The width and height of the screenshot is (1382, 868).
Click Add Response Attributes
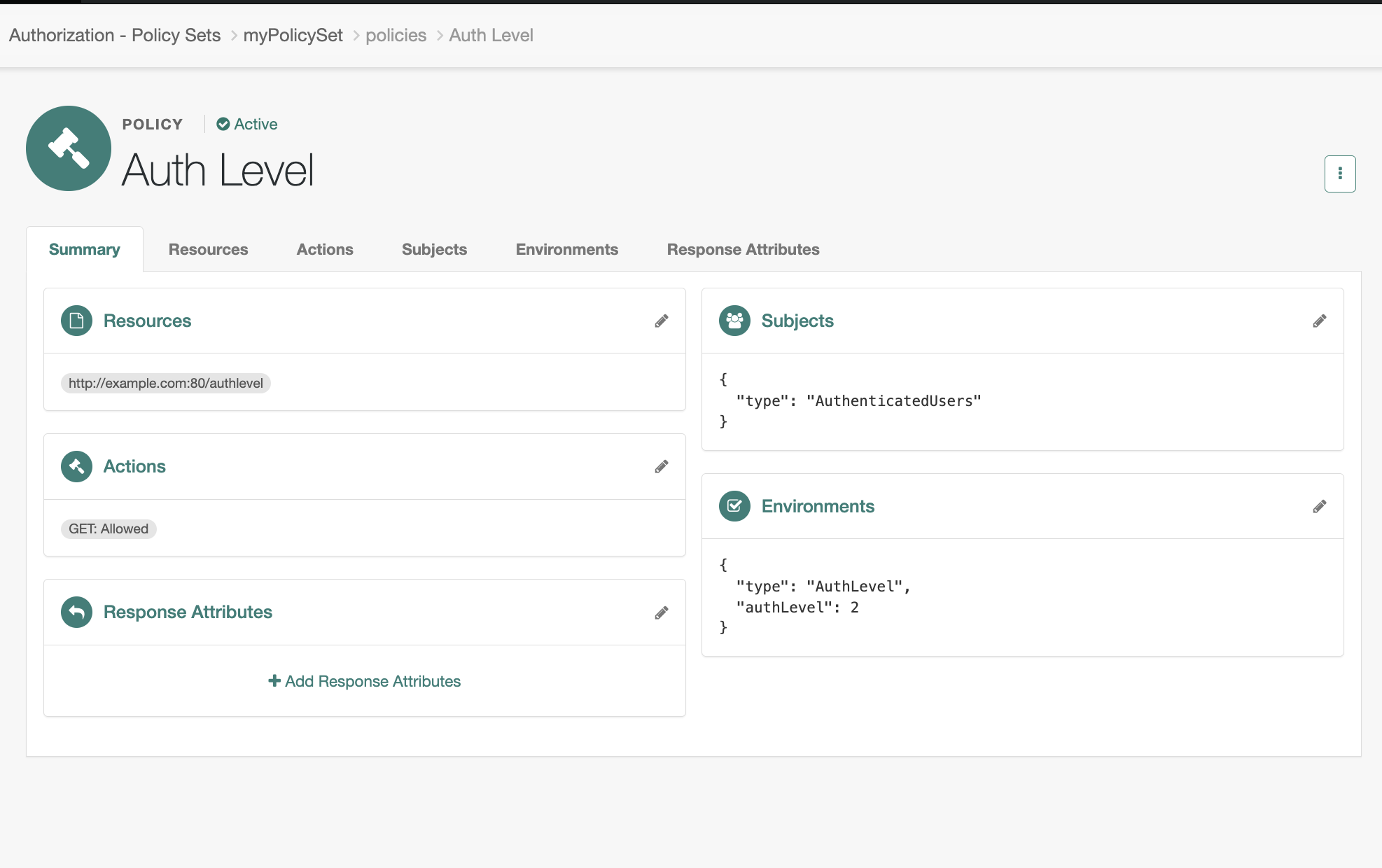click(364, 680)
